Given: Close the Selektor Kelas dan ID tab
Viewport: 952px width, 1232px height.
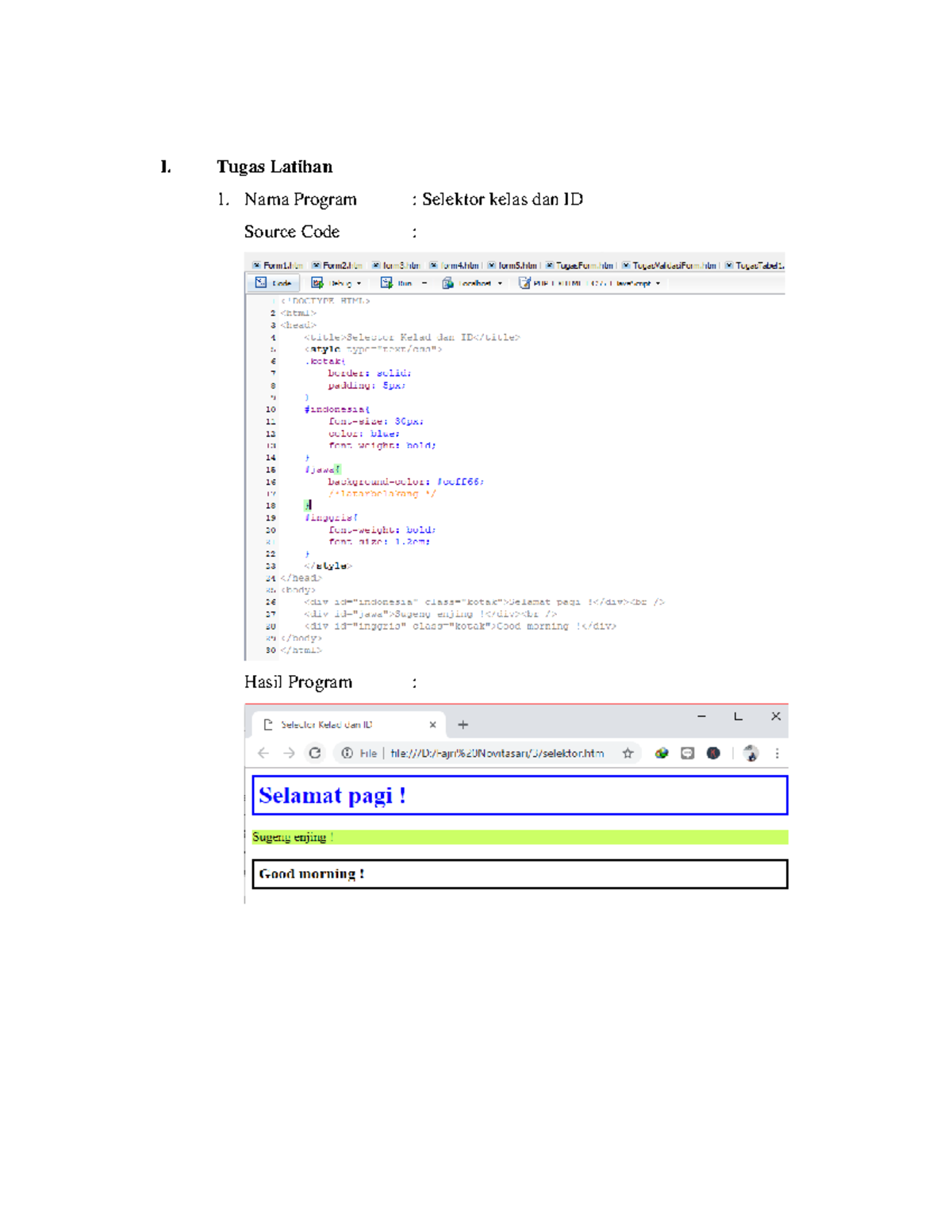Looking at the screenshot, I should pos(432,724).
